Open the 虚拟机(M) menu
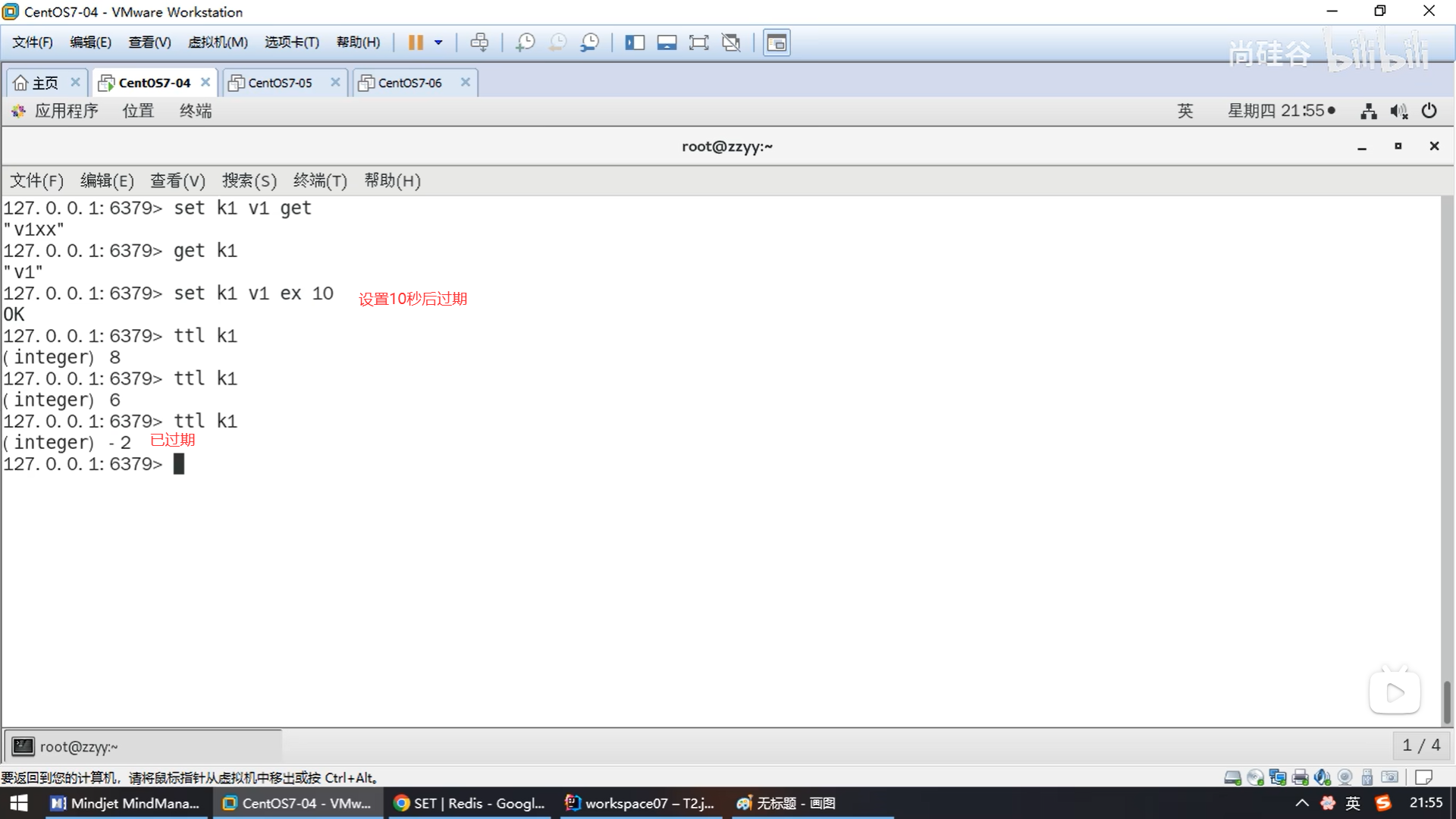The height and width of the screenshot is (819, 1456). click(218, 42)
